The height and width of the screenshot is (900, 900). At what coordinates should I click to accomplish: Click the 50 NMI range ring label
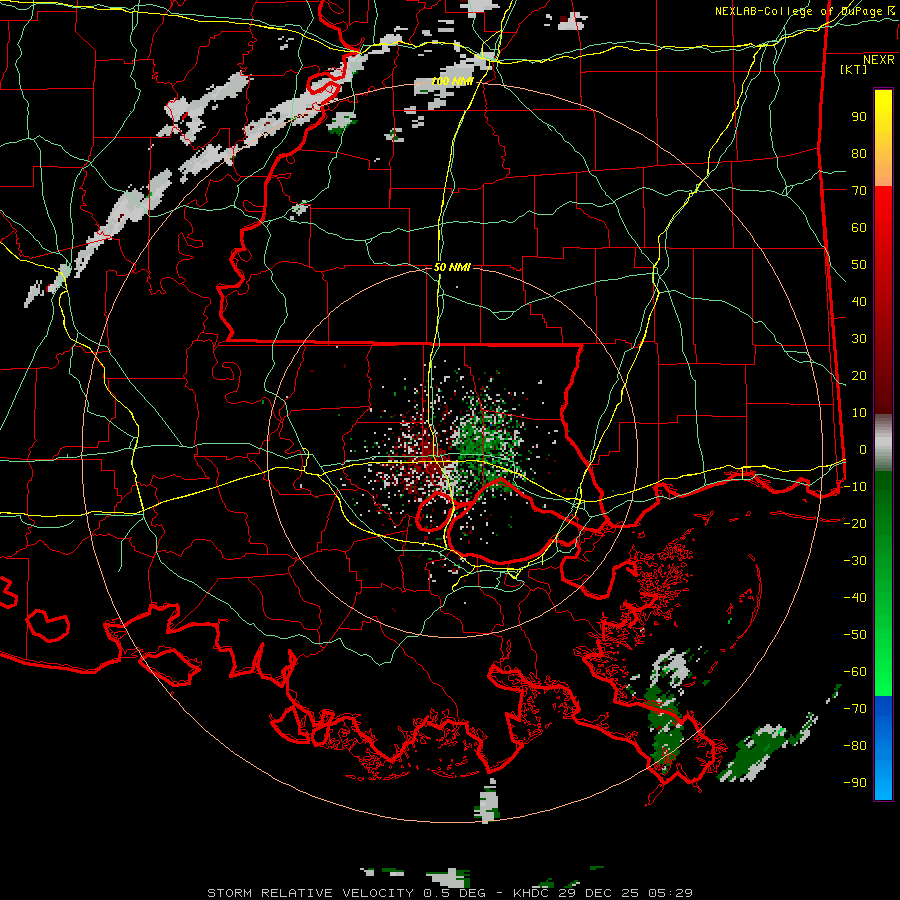[x=452, y=267]
